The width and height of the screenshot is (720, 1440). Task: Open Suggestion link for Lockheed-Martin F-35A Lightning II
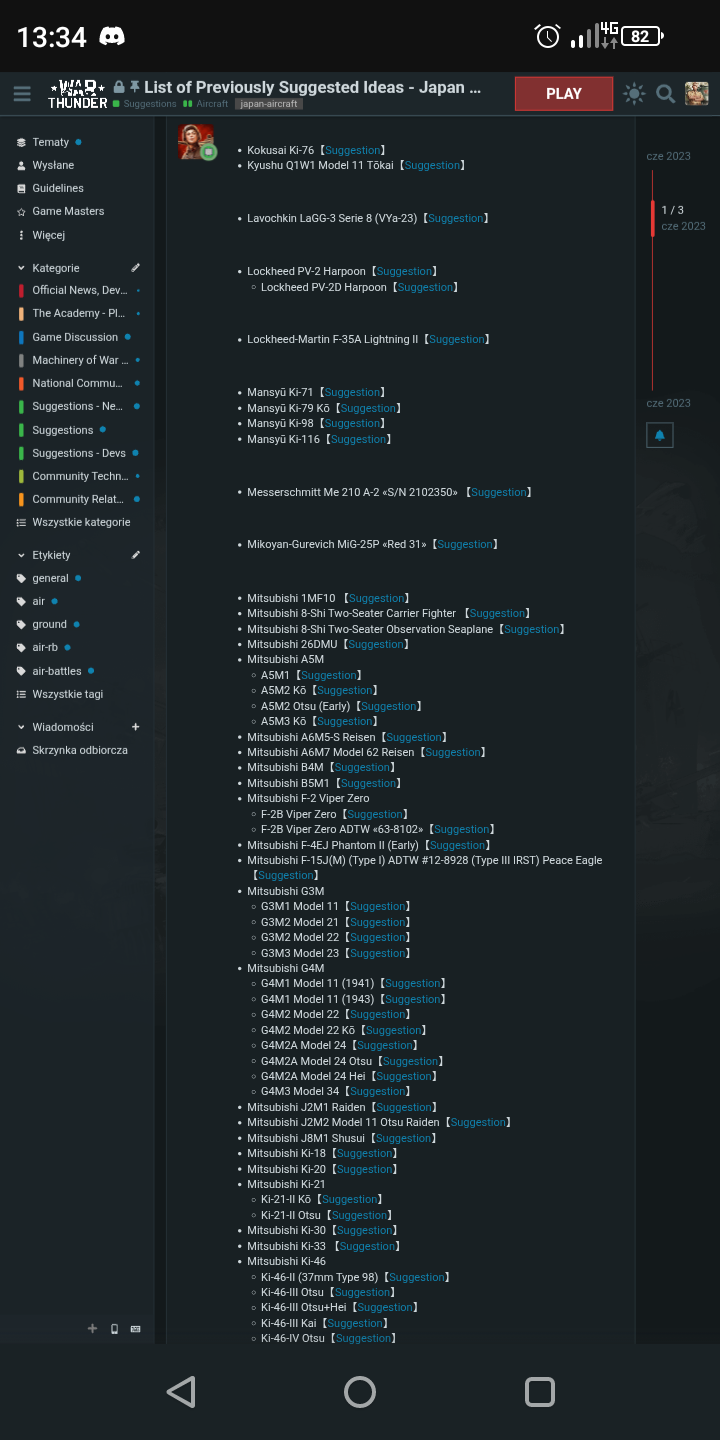point(456,340)
